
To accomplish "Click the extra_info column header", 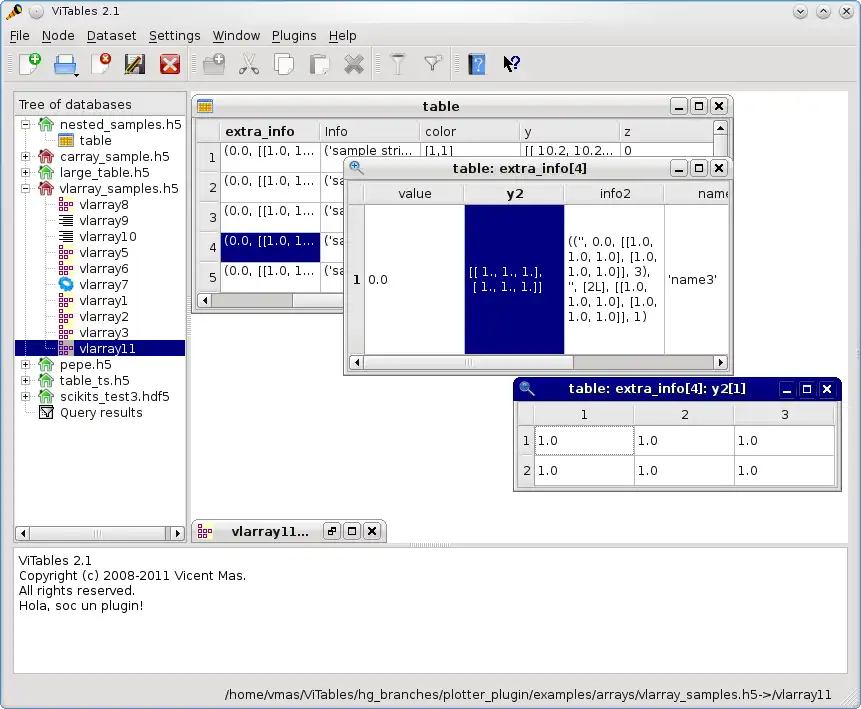I will click(259, 132).
